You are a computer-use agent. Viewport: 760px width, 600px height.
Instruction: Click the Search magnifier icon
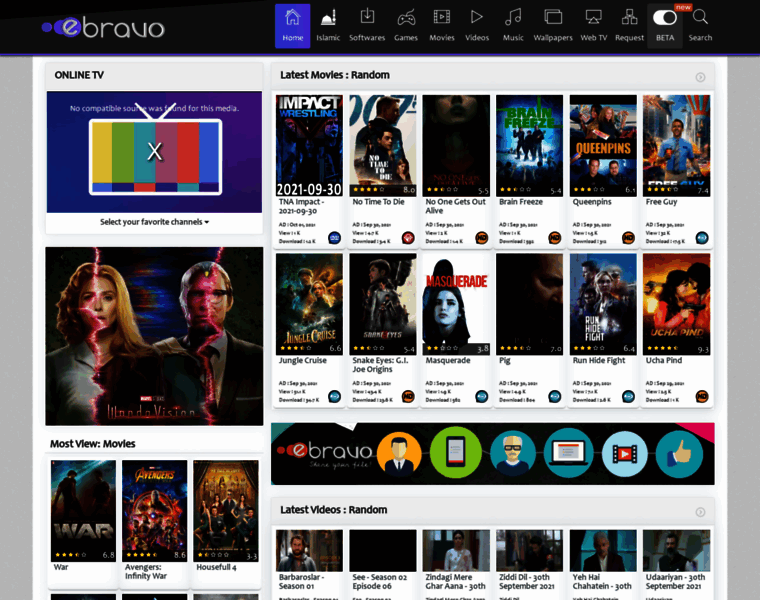pyautogui.click(x=700, y=18)
